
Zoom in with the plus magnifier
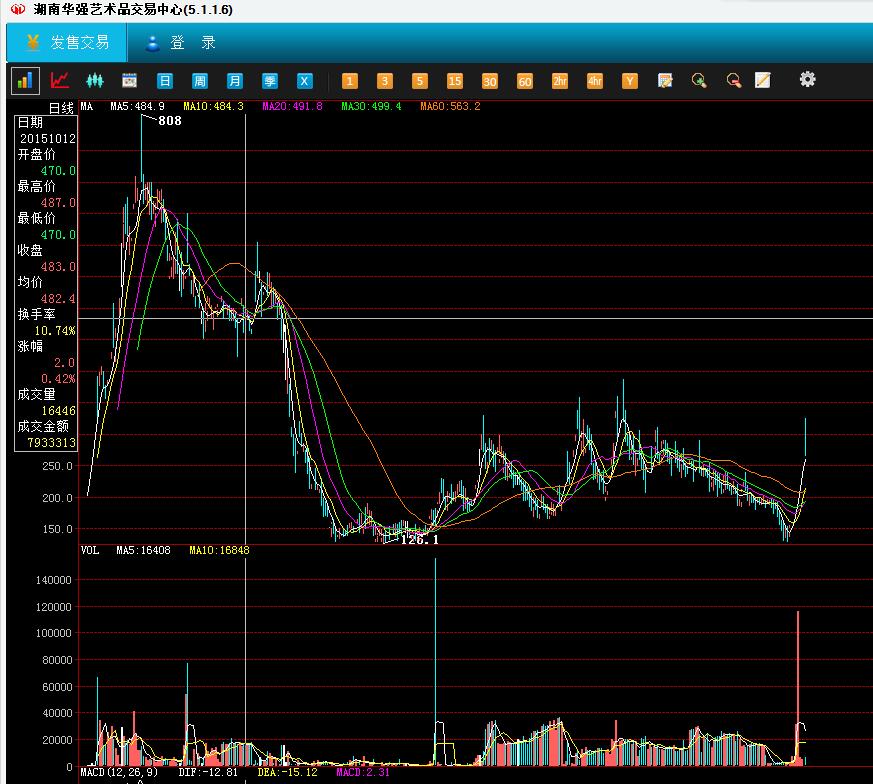(x=699, y=81)
